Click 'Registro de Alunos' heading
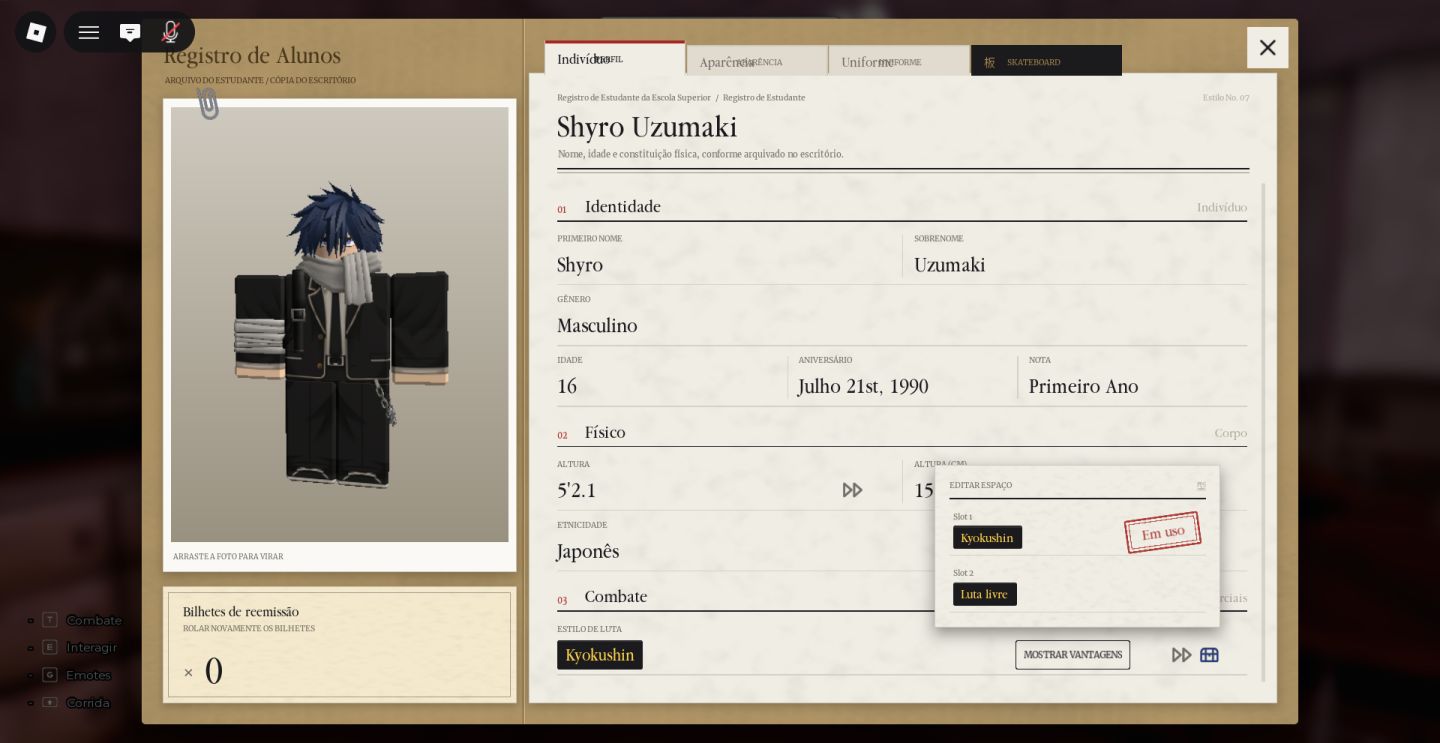 click(252, 56)
